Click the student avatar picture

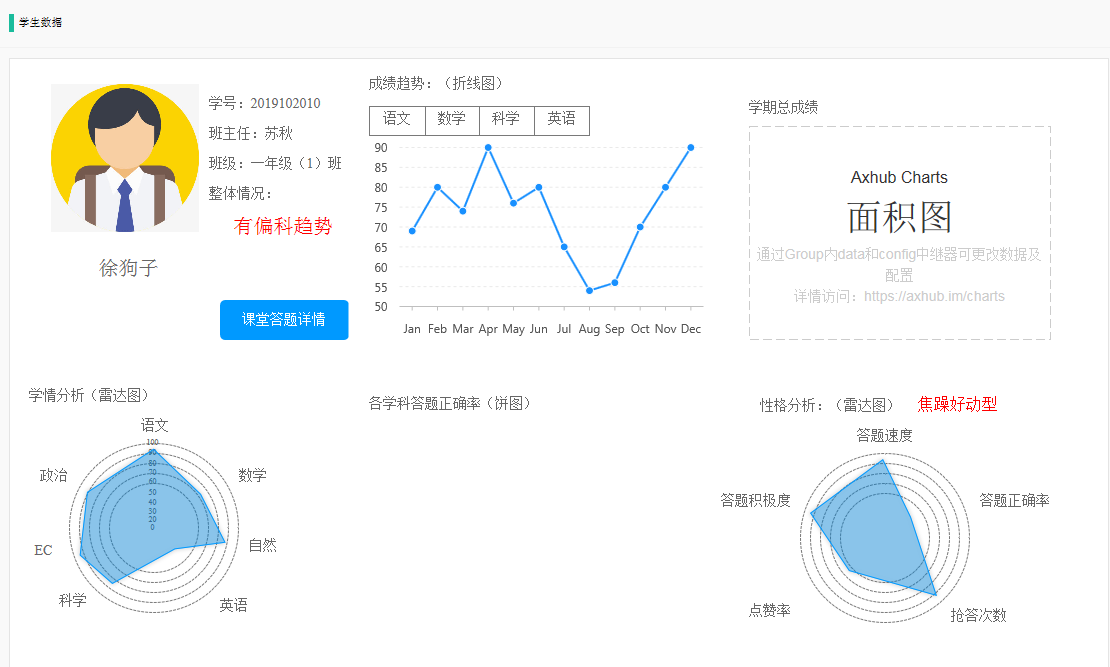click(125, 158)
